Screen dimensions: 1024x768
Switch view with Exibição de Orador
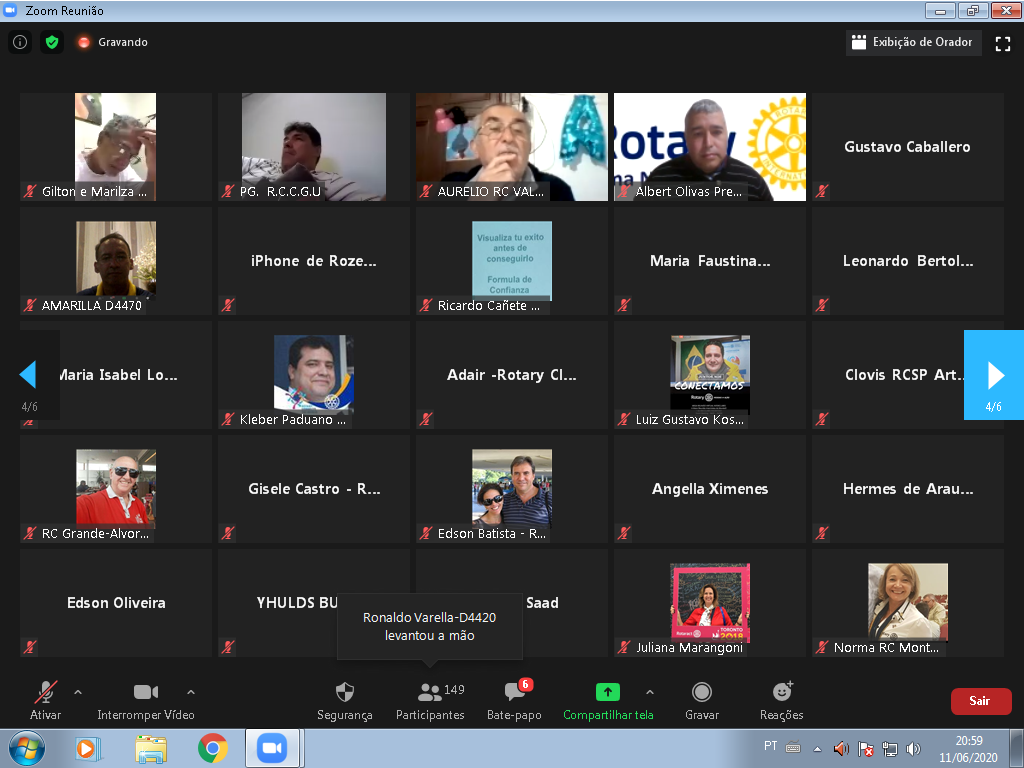(914, 43)
